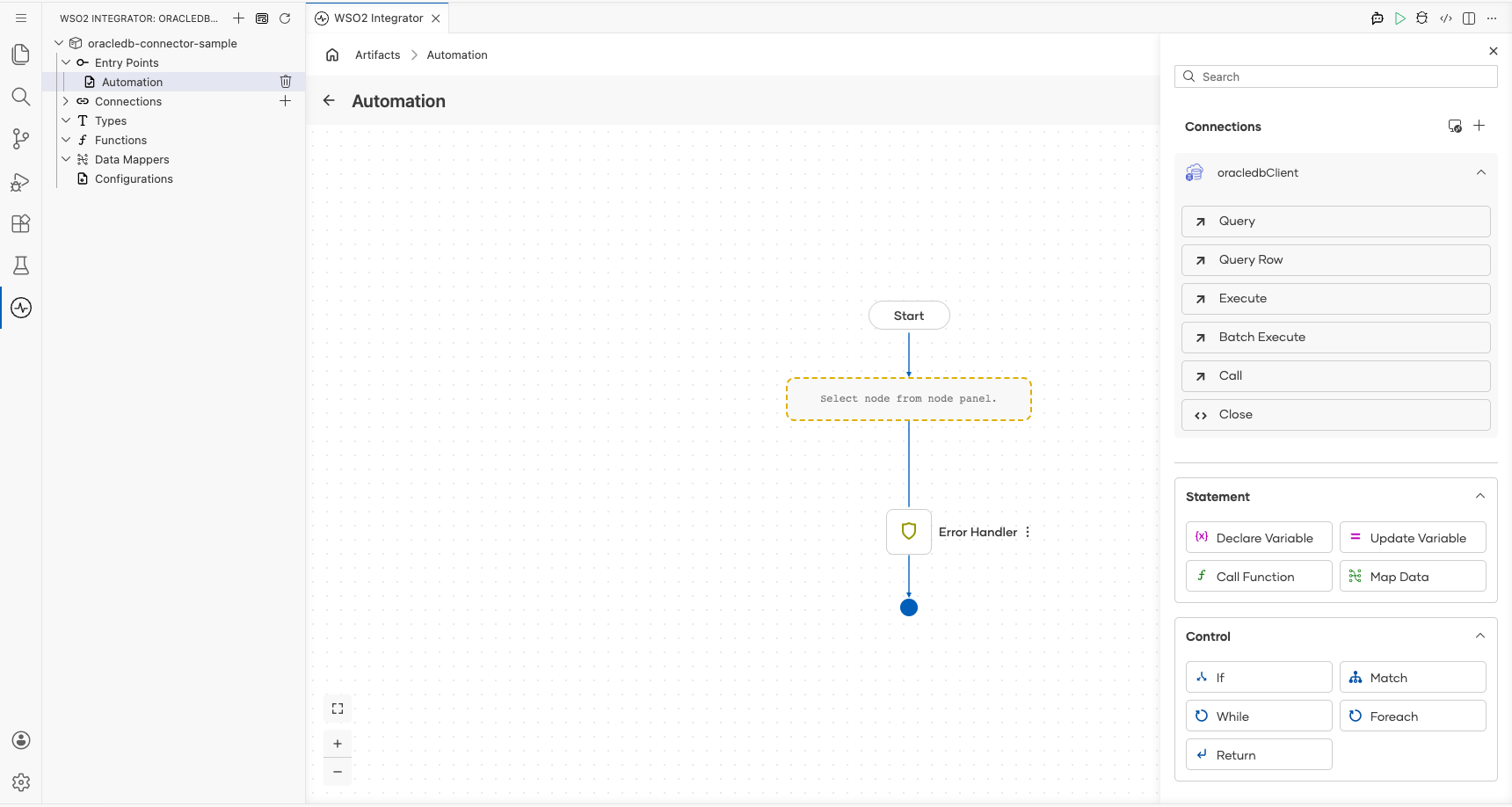The height and width of the screenshot is (807, 1512).
Task: Add a Map Data statement
Action: [1413, 576]
